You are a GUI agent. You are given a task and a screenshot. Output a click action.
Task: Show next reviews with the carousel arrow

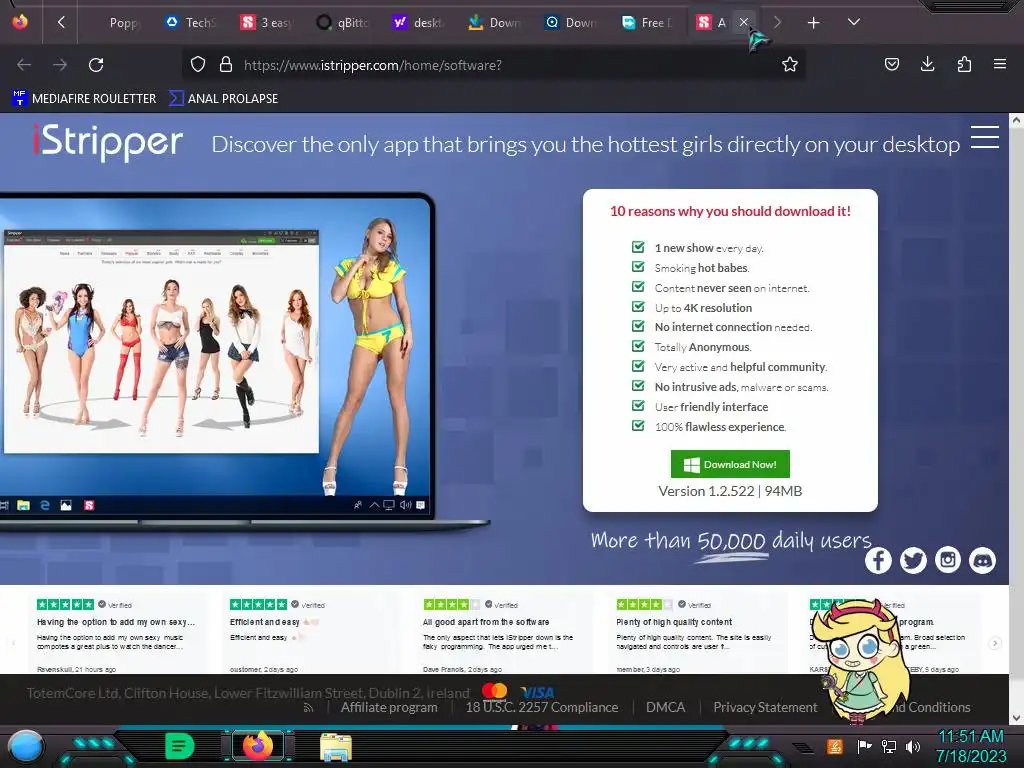(x=995, y=643)
